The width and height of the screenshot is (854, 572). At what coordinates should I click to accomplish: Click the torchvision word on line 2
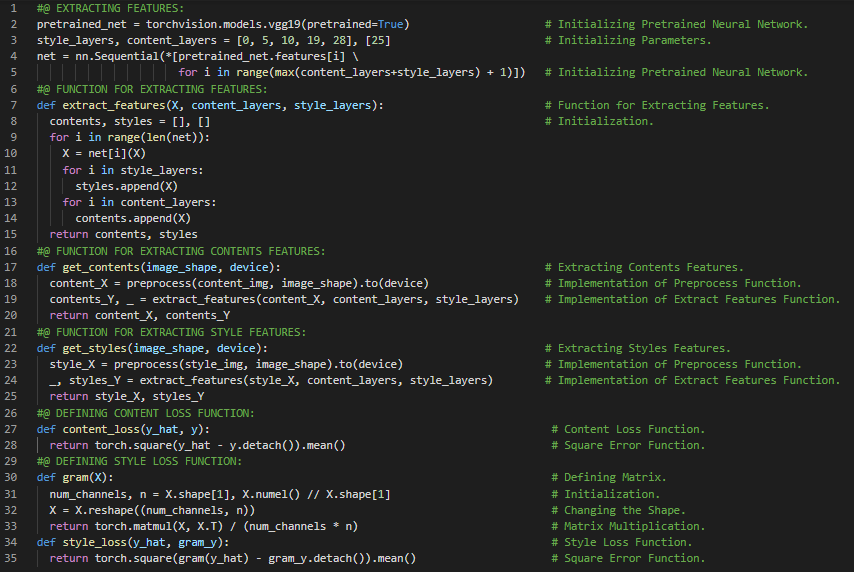tap(178, 23)
